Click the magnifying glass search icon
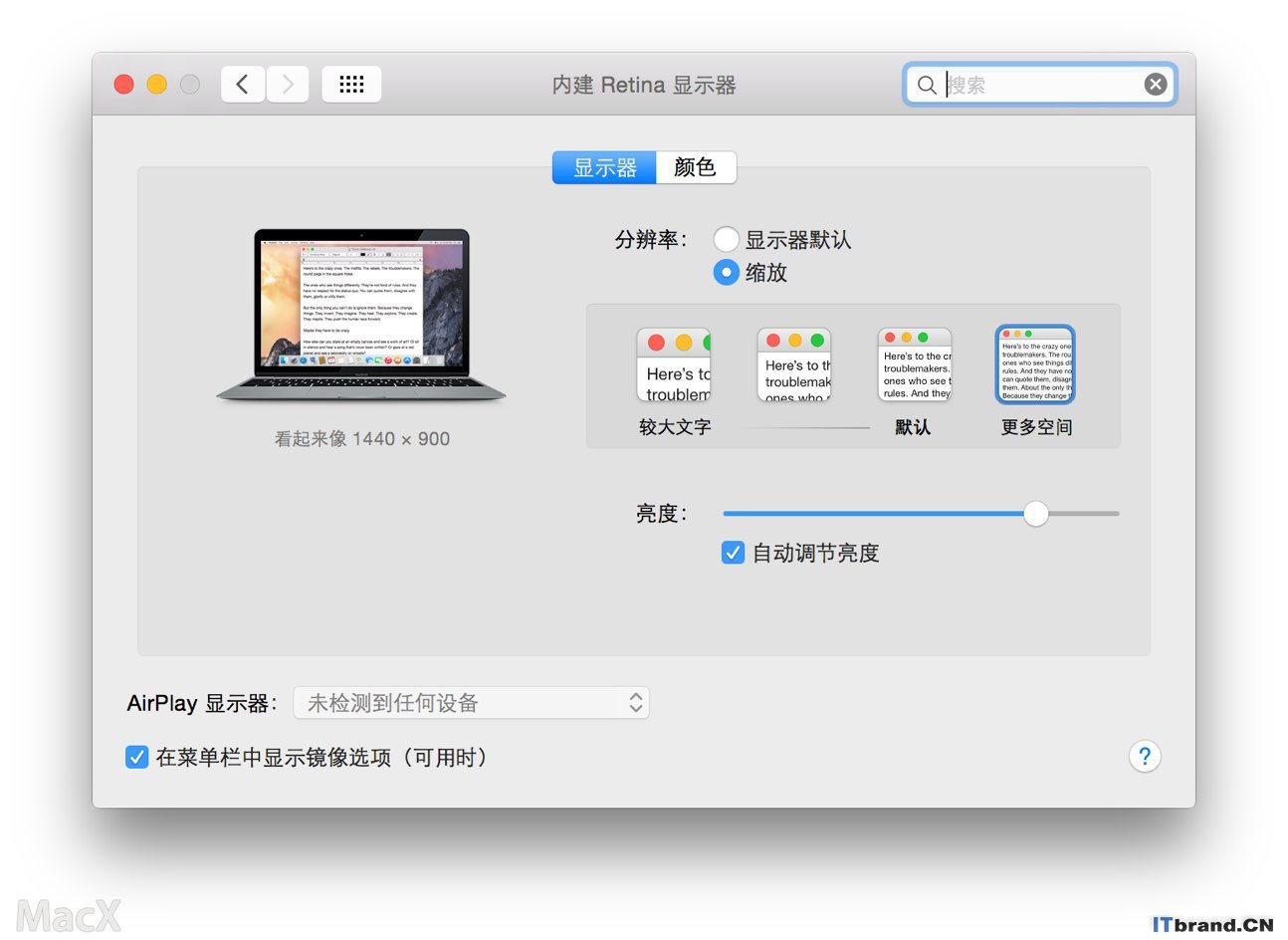This screenshot has height=940, width=1288. tap(927, 85)
